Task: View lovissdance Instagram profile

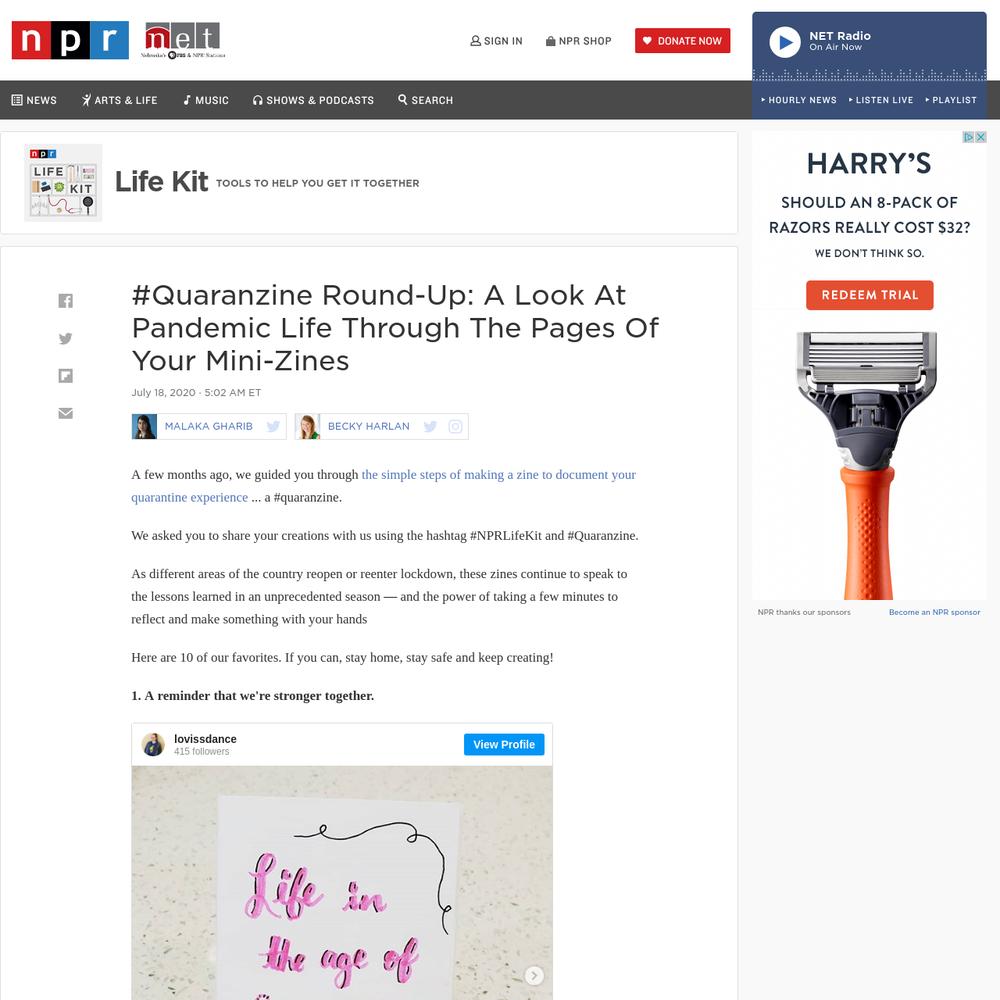Action: [504, 744]
